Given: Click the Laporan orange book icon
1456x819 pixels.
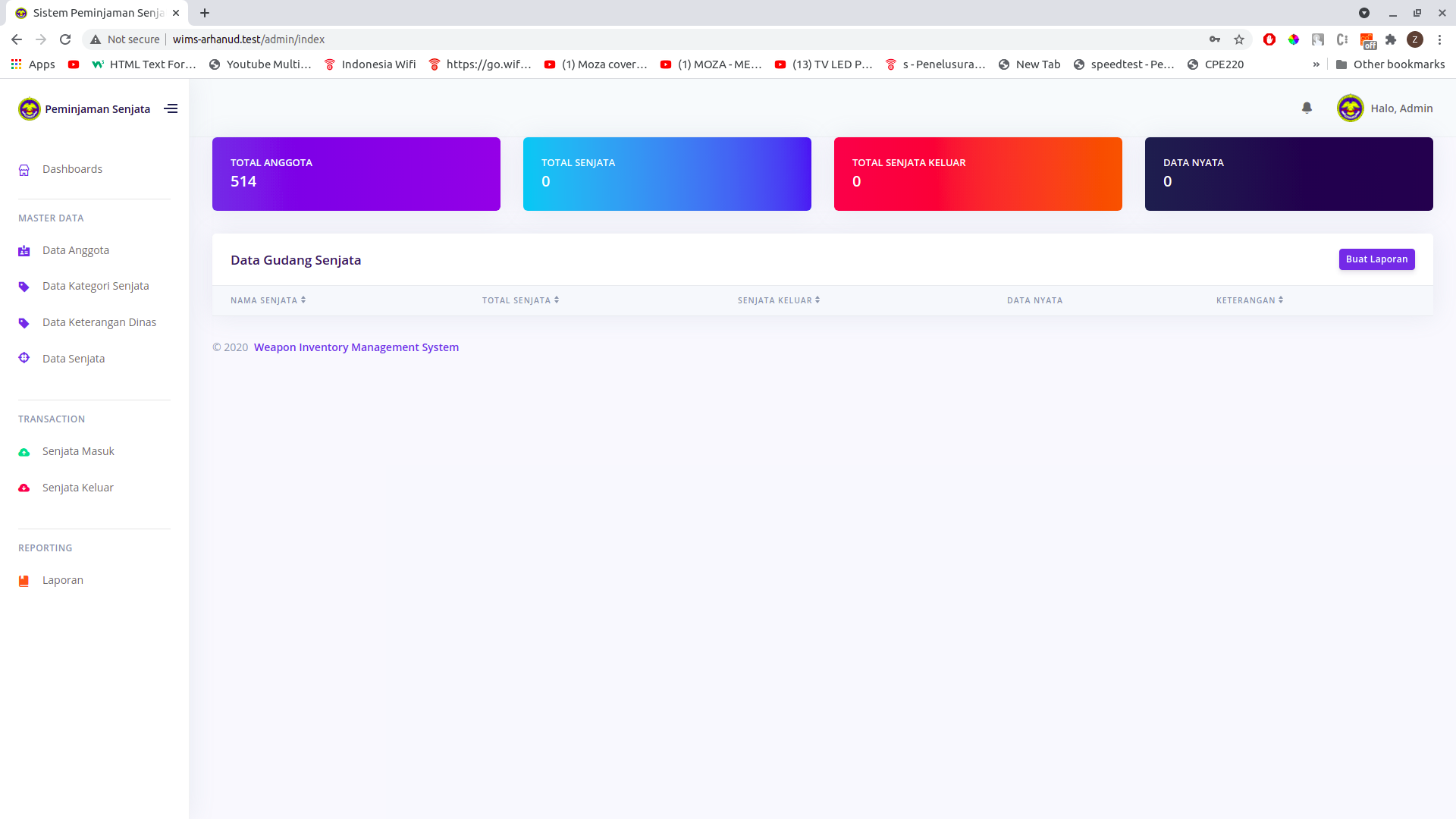Looking at the screenshot, I should tap(24, 581).
